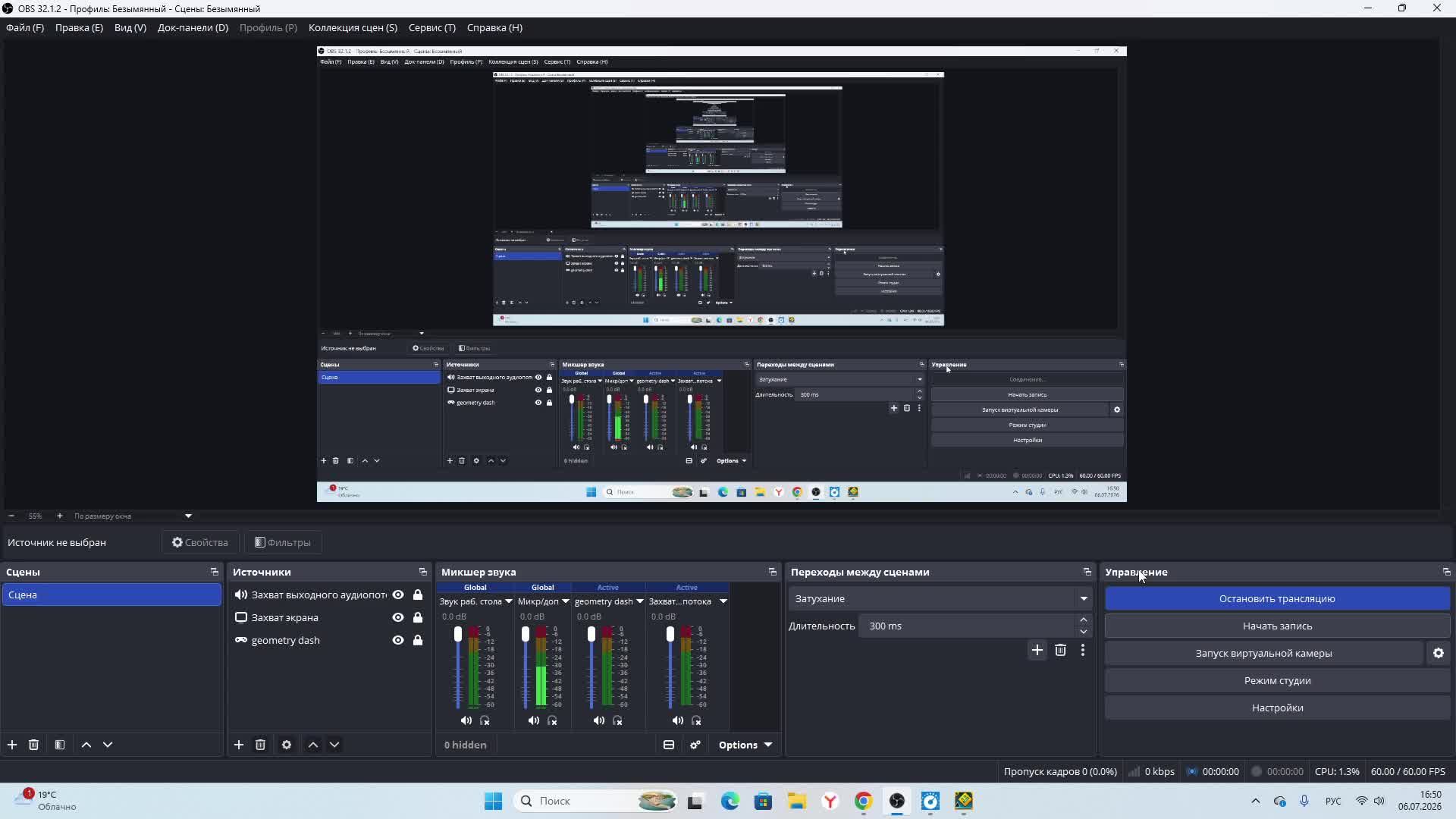This screenshot has width=1456, height=819.
Task: Click Остановить трансляцию button
Action: click(x=1277, y=598)
